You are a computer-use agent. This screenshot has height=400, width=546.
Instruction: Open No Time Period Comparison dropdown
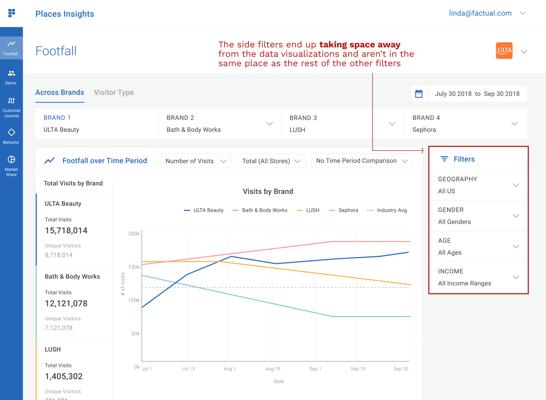coord(362,161)
